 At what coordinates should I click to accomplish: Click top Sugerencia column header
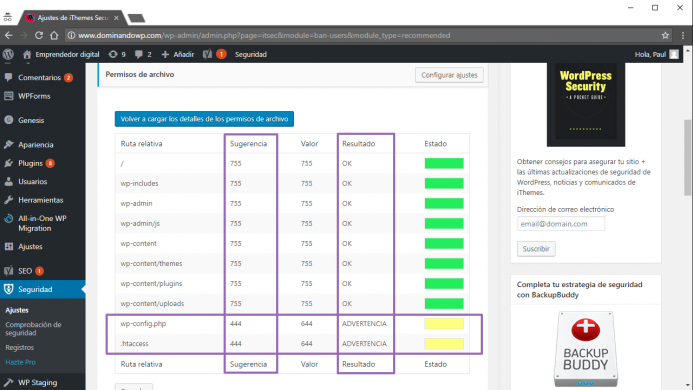248,144
